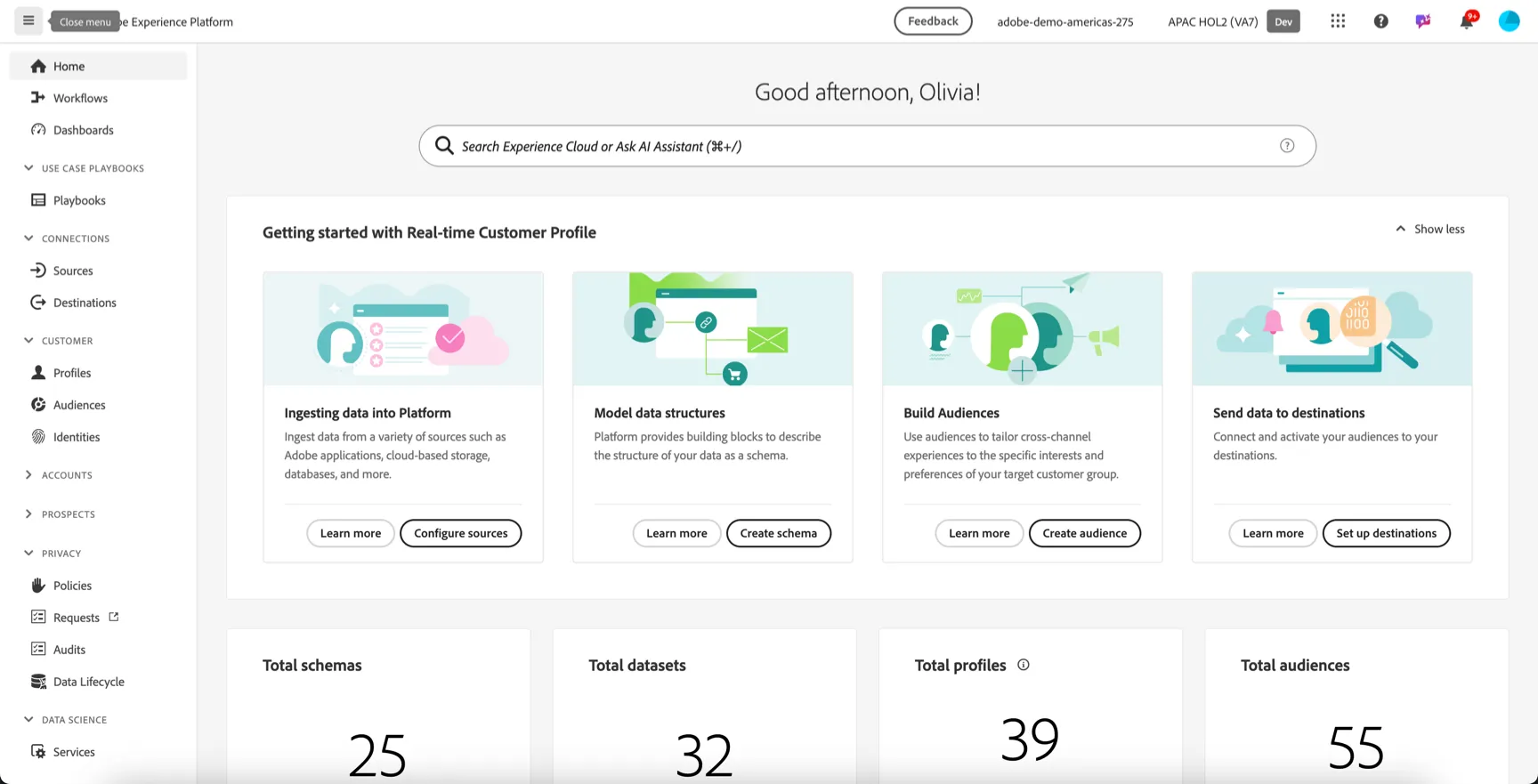1538x784 pixels.
Task: Click Learn more under Build Audiences
Action: coord(979,533)
